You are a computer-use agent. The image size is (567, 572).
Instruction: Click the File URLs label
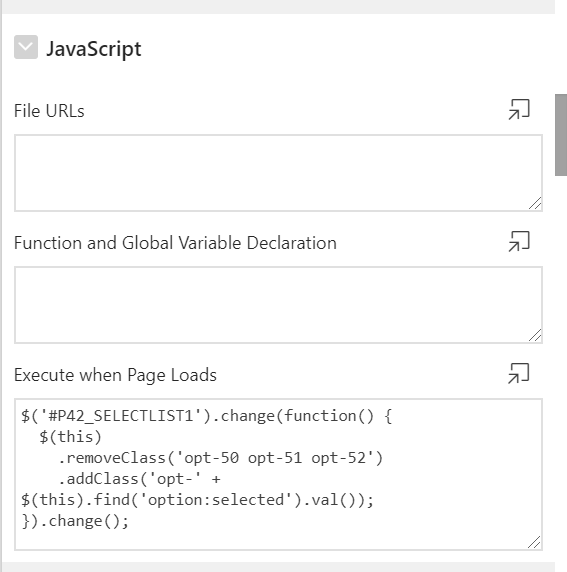(x=49, y=111)
